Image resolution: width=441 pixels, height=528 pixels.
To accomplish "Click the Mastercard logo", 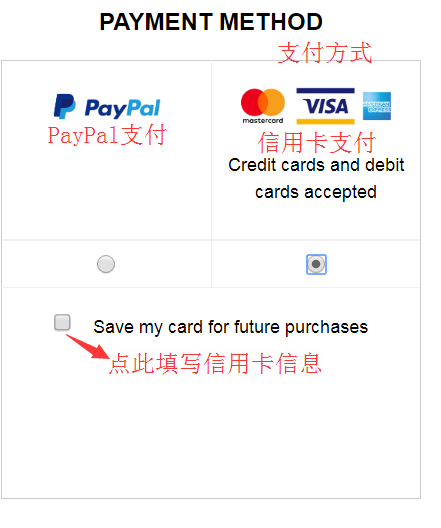I will pos(263,106).
